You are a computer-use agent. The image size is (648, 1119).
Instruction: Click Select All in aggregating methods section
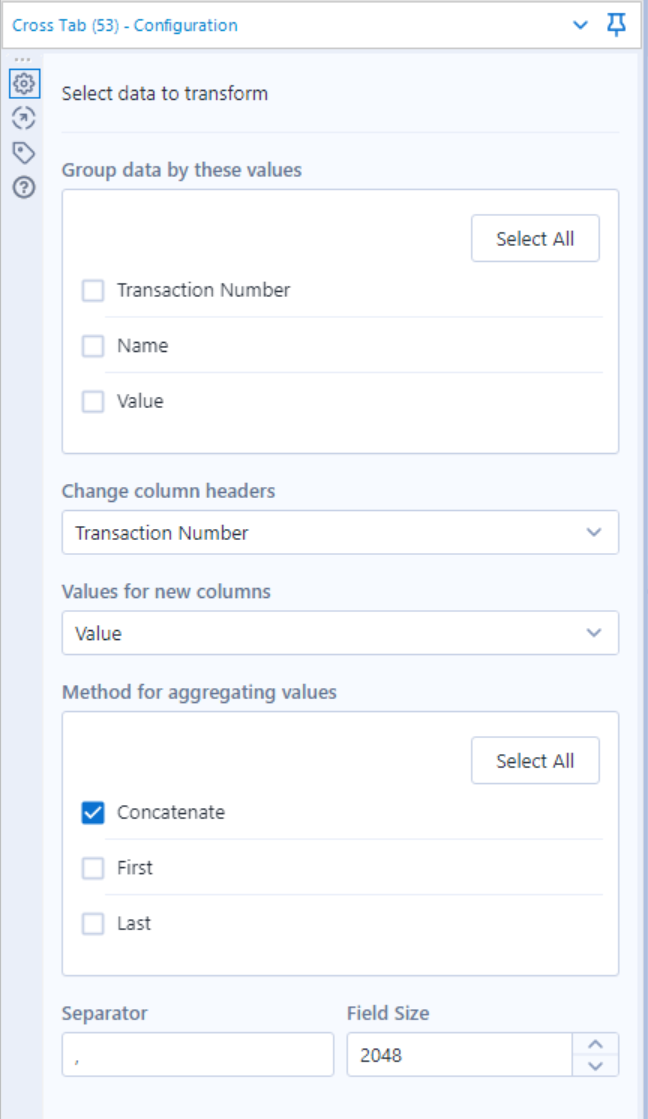tap(535, 761)
